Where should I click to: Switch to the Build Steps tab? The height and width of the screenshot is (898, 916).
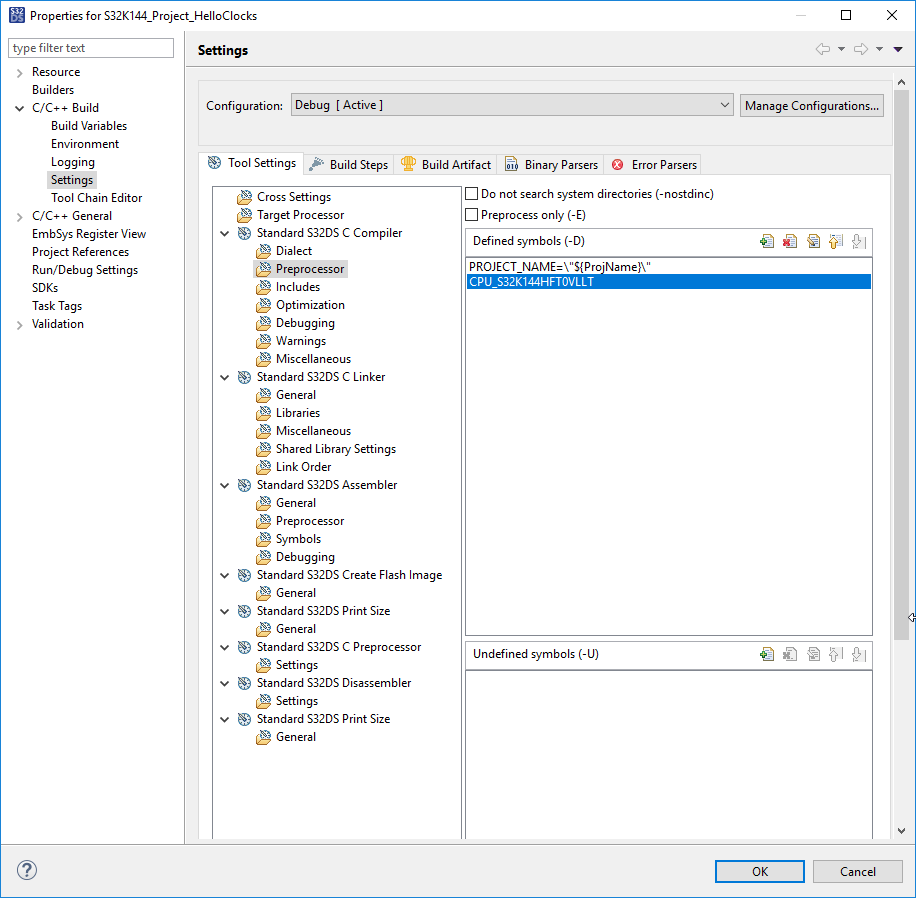coord(349,165)
